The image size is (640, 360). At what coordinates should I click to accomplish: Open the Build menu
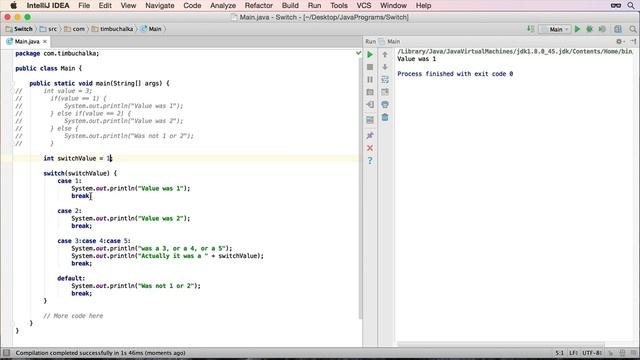(290, 6)
